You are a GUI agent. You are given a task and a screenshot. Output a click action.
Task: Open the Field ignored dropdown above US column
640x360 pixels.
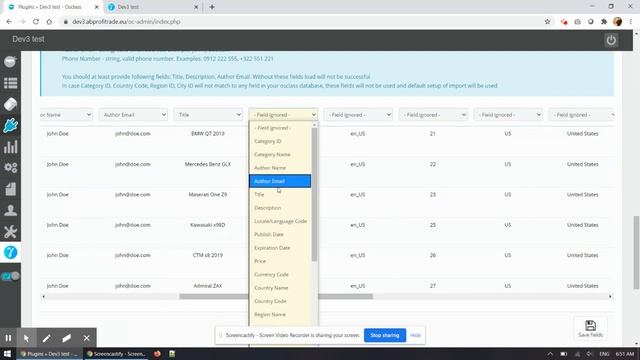click(508, 115)
